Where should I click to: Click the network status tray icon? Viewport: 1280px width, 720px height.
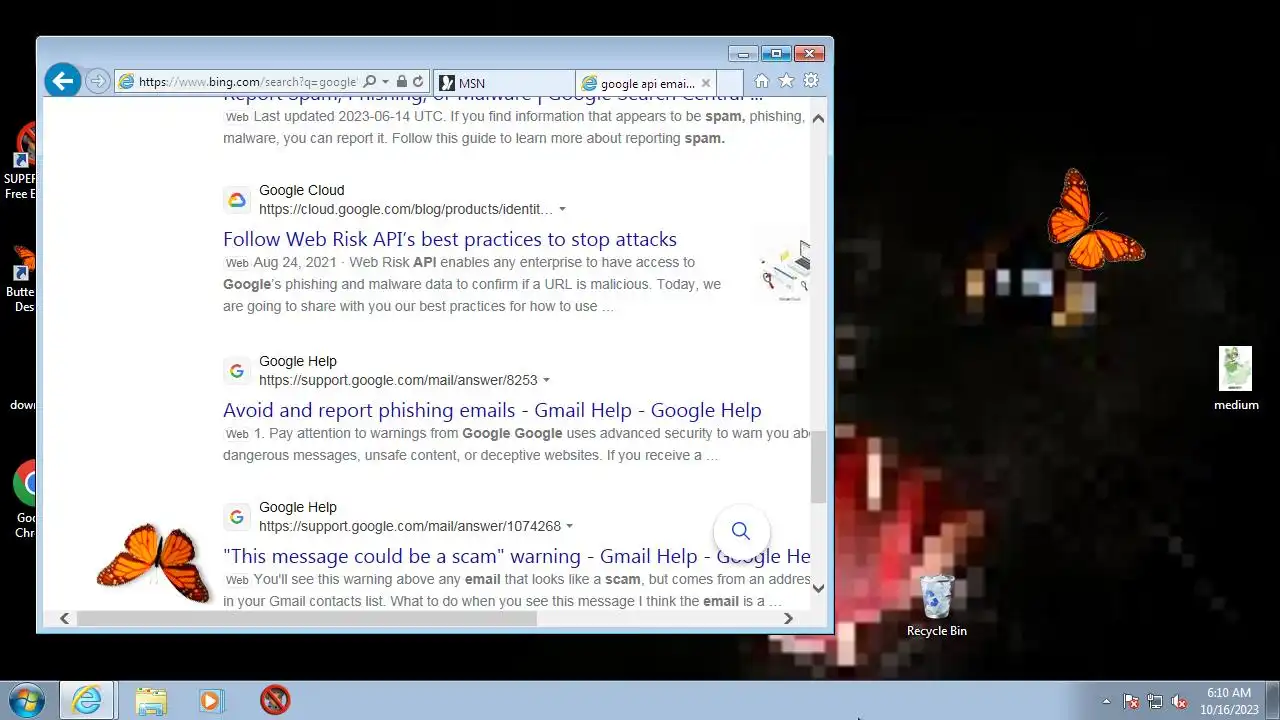pos(1155,701)
